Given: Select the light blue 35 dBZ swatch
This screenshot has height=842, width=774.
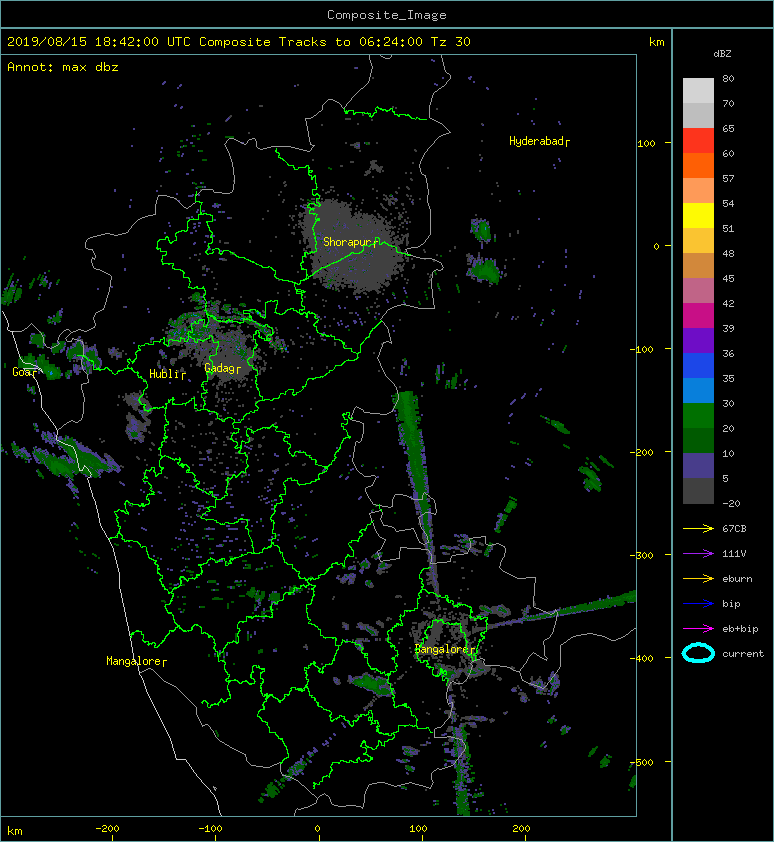Looking at the screenshot, I should pos(698,390).
